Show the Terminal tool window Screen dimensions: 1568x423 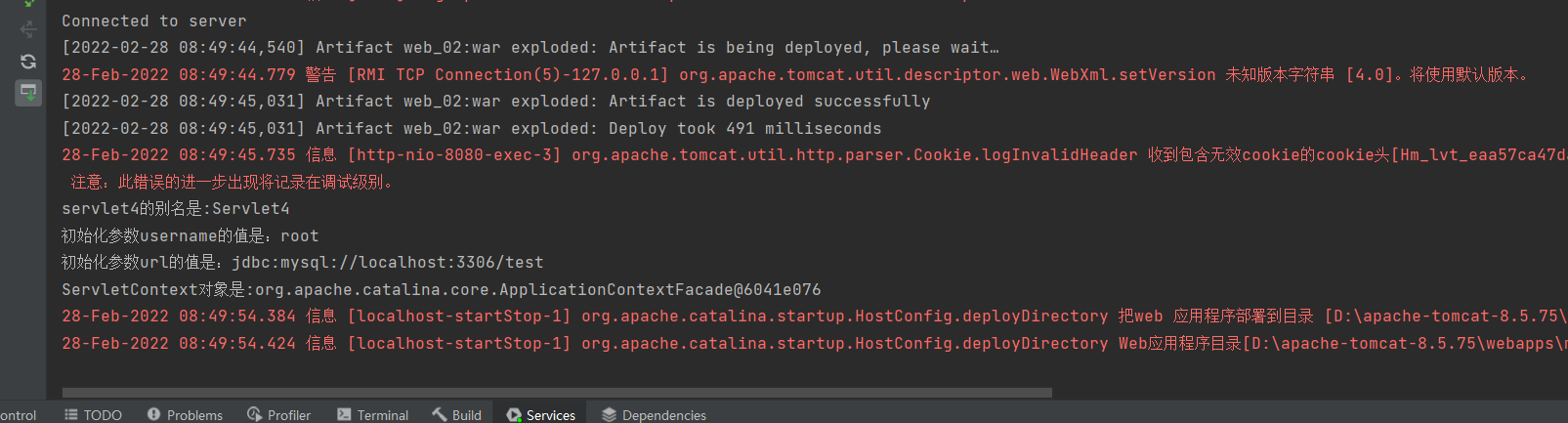(373, 415)
